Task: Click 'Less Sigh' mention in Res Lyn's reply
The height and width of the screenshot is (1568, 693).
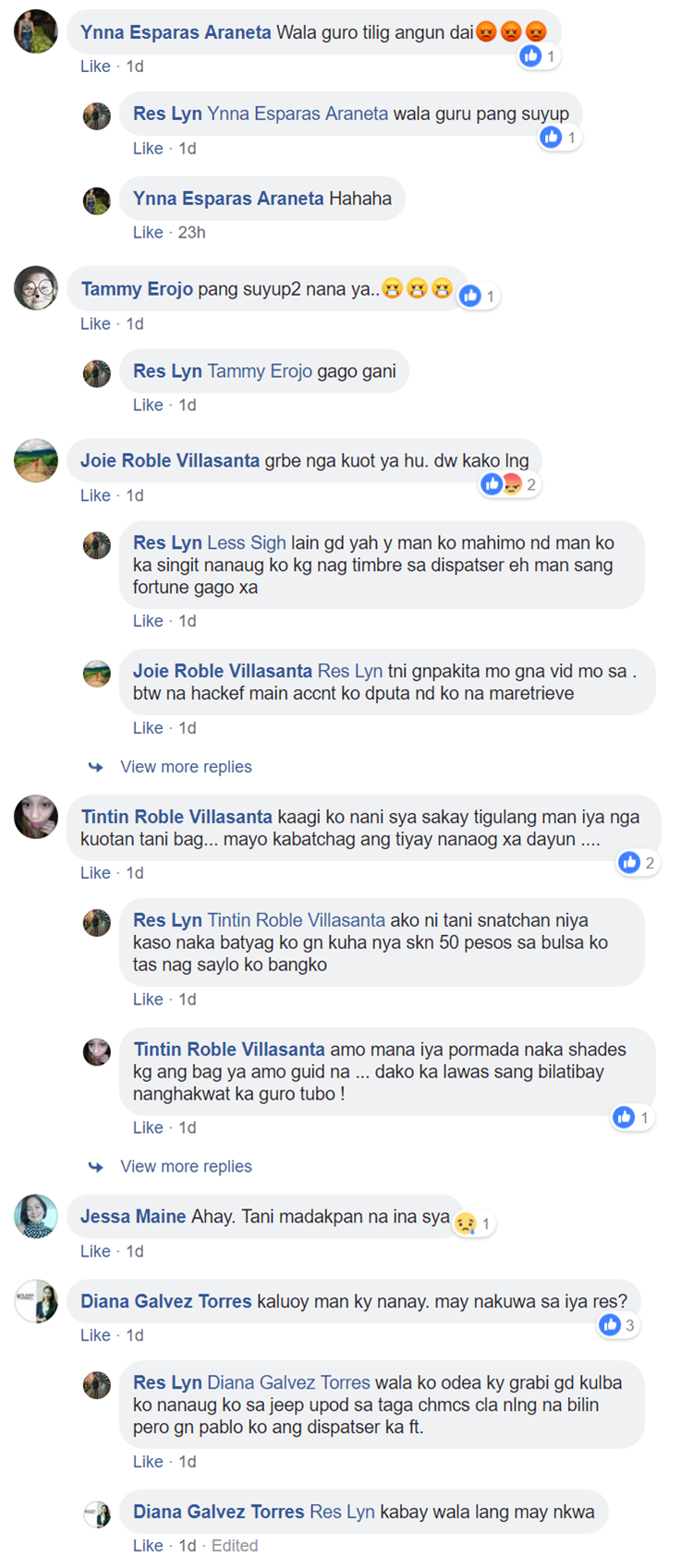Action: [247, 542]
